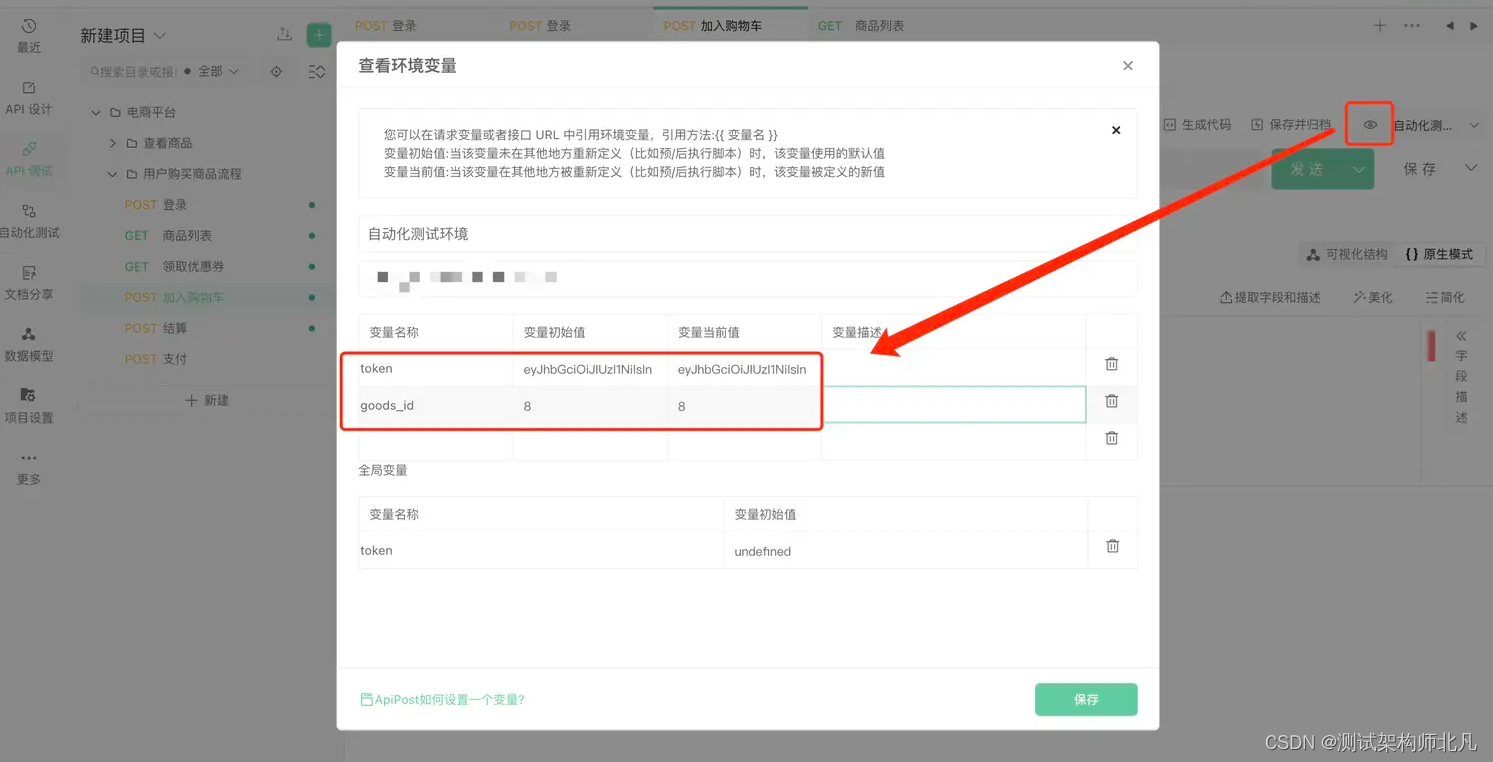Image resolution: width=1493 pixels, height=762 pixels.
Task: Click the locate target icon next to 全部
Action: click(x=276, y=71)
